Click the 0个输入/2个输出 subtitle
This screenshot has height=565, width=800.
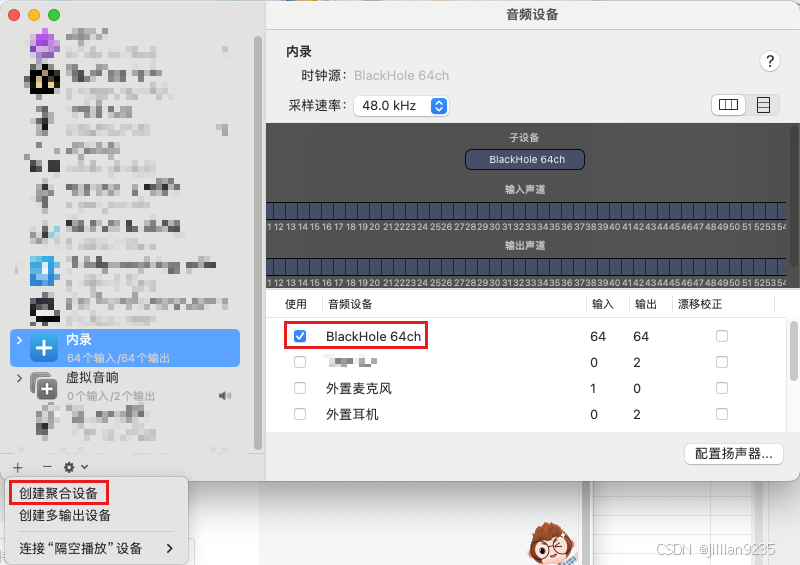pyautogui.click(x=111, y=396)
